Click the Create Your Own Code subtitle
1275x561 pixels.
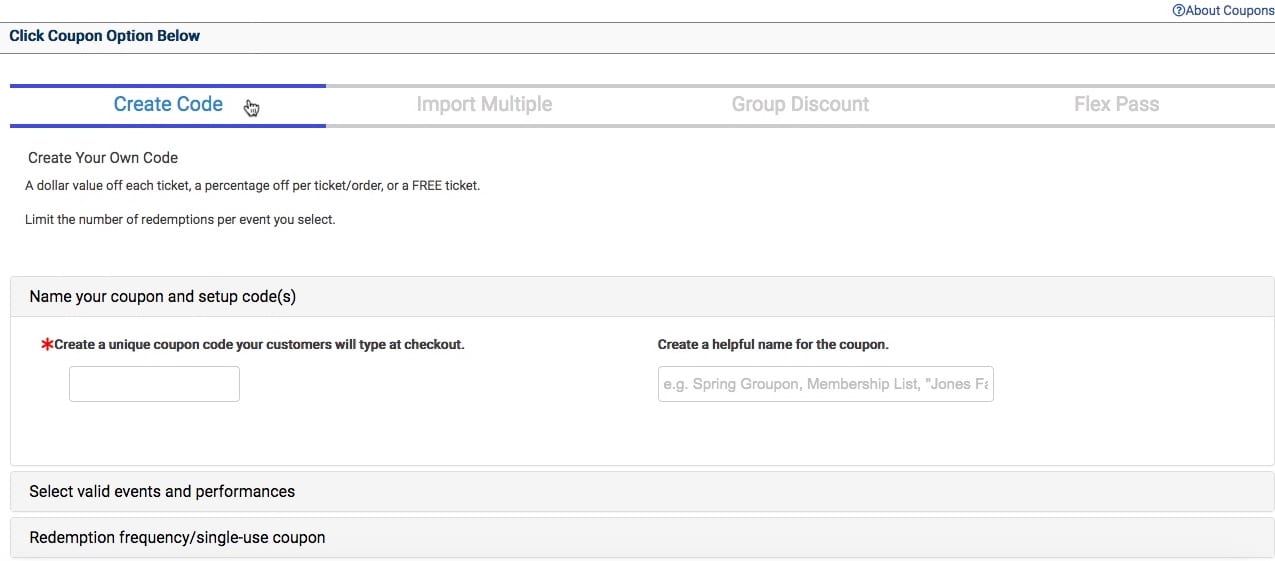point(103,158)
